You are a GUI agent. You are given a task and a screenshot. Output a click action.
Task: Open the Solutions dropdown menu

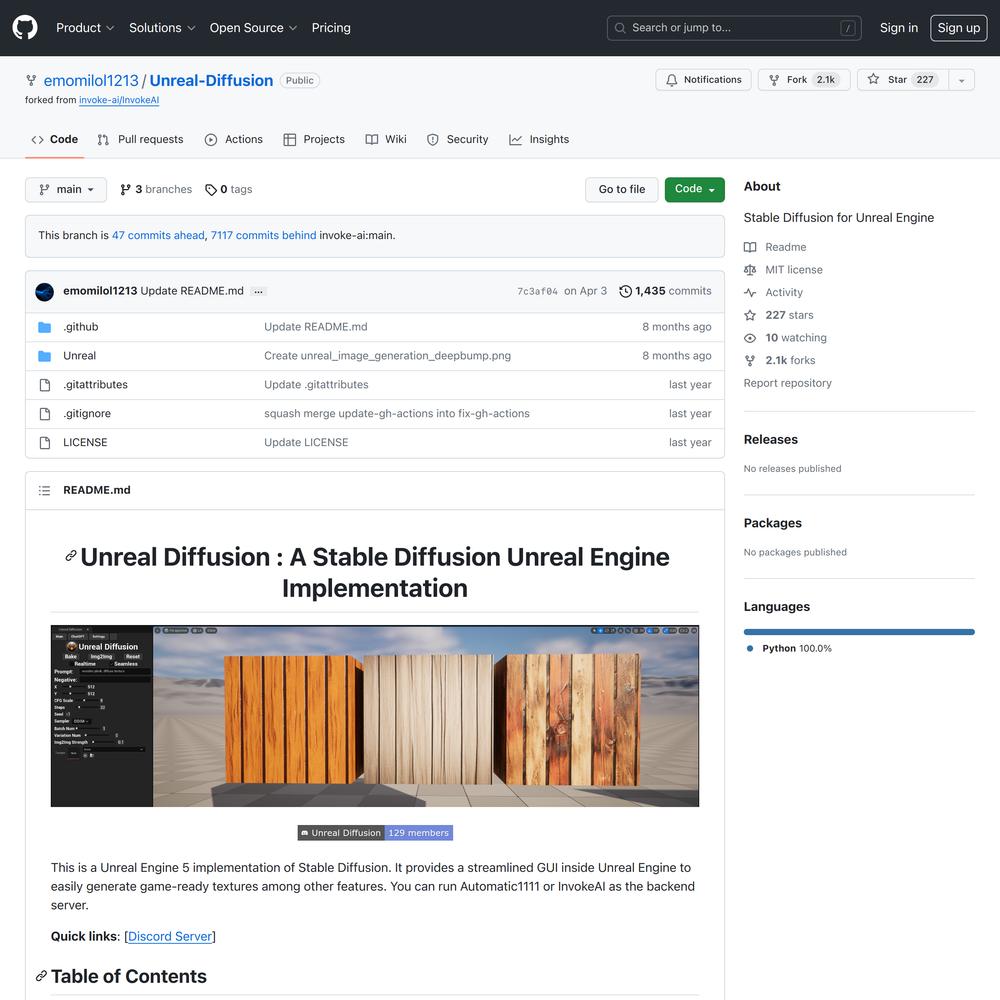162,28
